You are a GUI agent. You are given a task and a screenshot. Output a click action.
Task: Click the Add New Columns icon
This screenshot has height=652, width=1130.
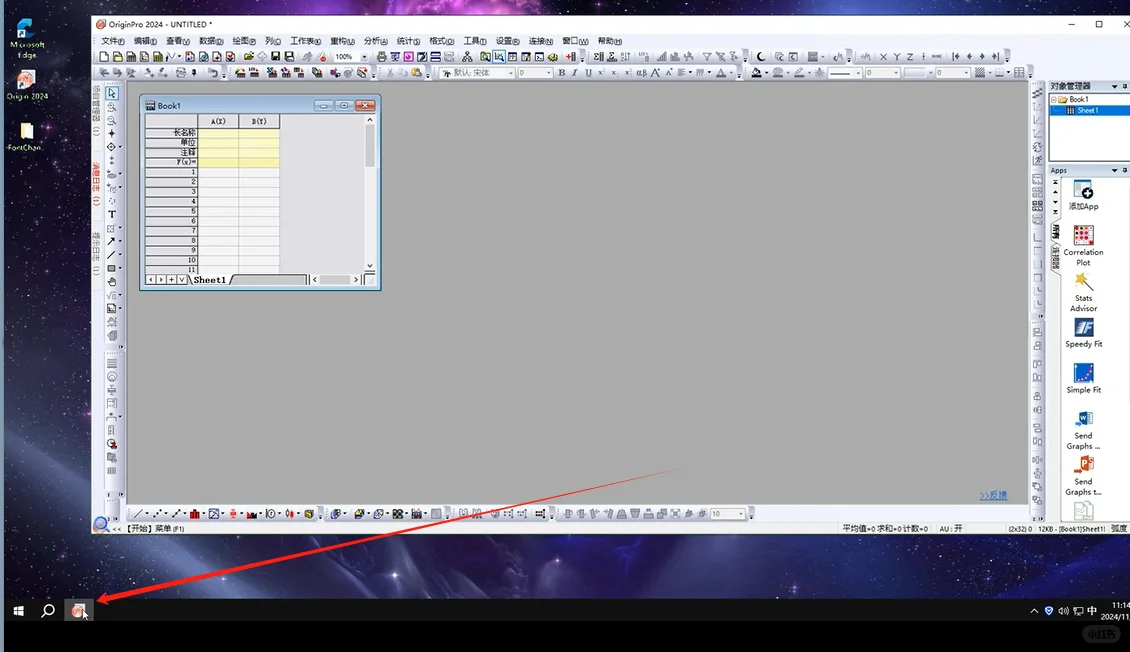[571, 56]
